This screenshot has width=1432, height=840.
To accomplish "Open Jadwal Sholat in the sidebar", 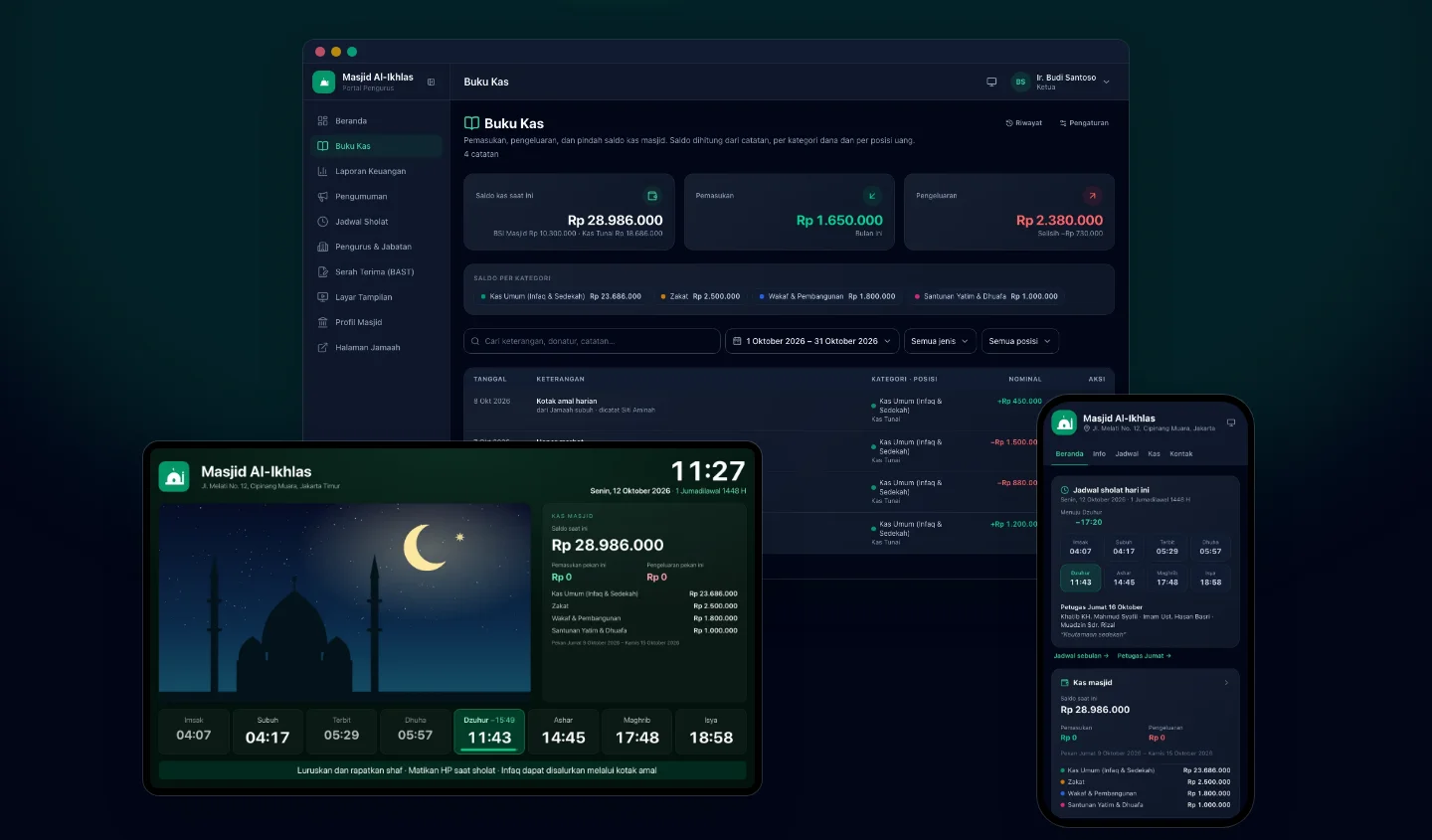I will point(377,222).
